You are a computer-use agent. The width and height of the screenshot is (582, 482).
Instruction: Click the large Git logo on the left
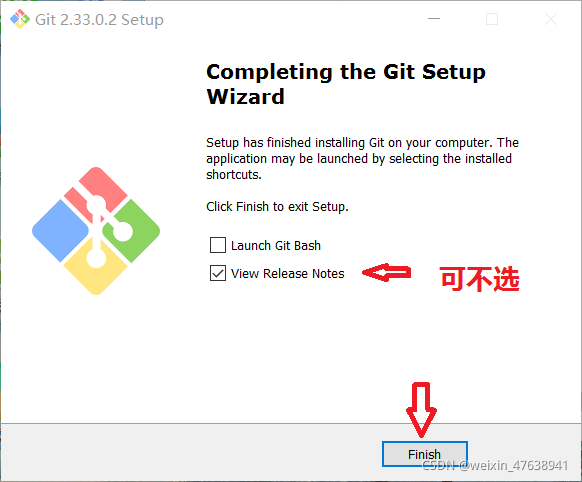pos(96,231)
